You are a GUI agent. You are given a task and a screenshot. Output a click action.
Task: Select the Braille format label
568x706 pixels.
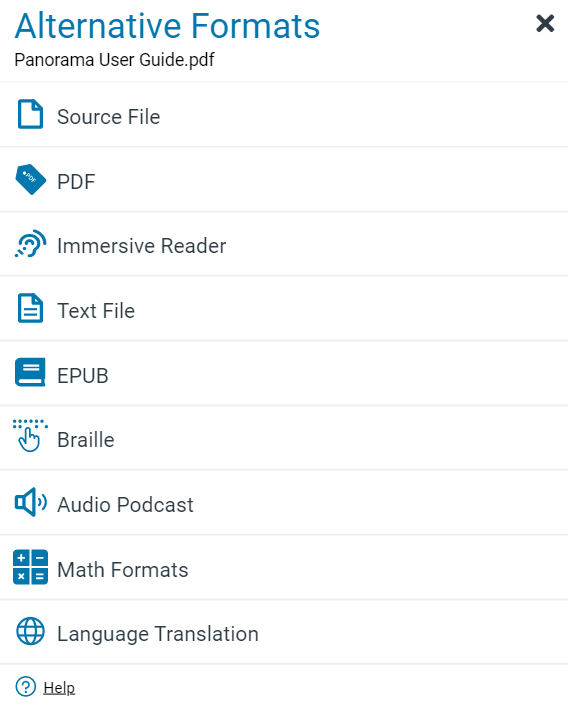click(86, 440)
